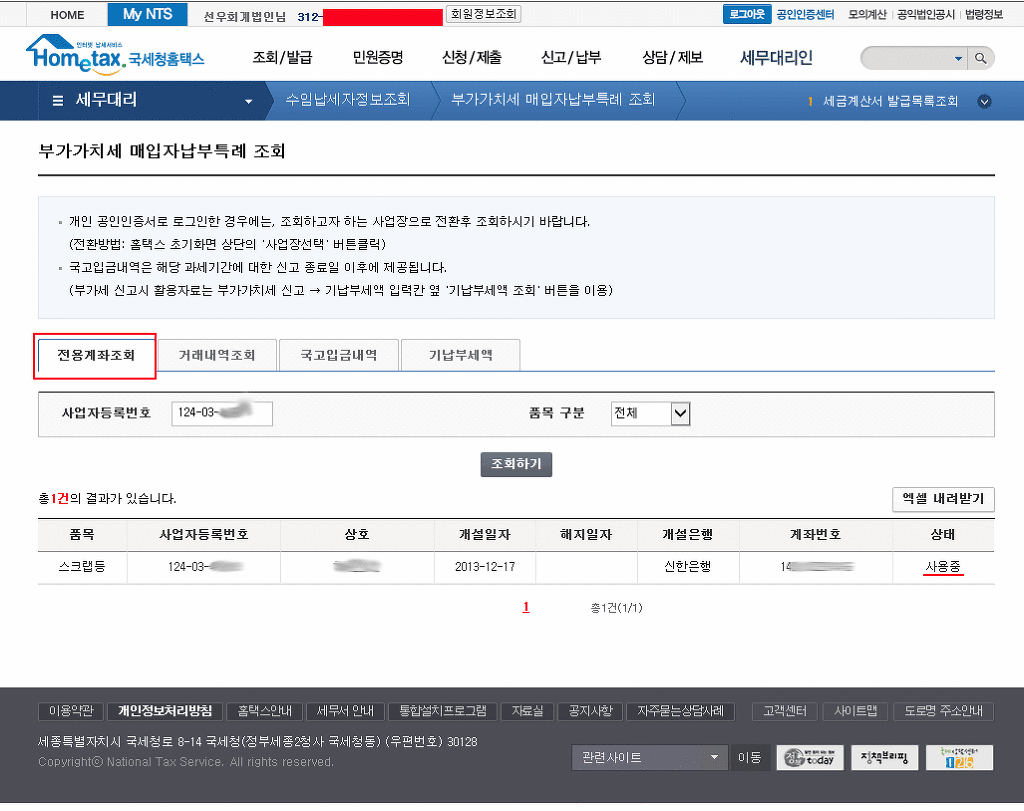Switch to the 국고입금내역 tab

pyautogui.click(x=339, y=355)
